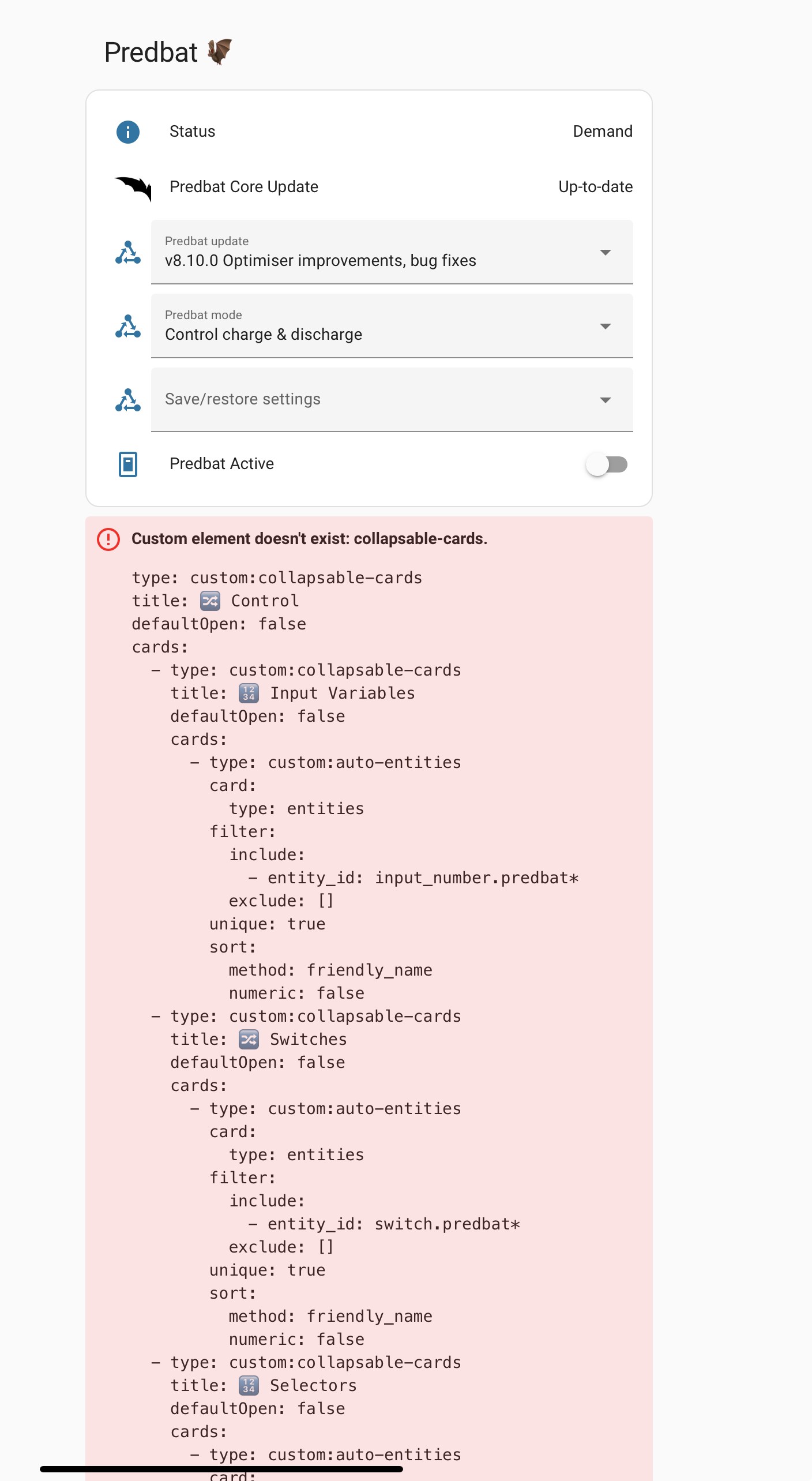Expand the Save/restore settings dropdown
This screenshot has width=812, height=1481.
(392, 400)
